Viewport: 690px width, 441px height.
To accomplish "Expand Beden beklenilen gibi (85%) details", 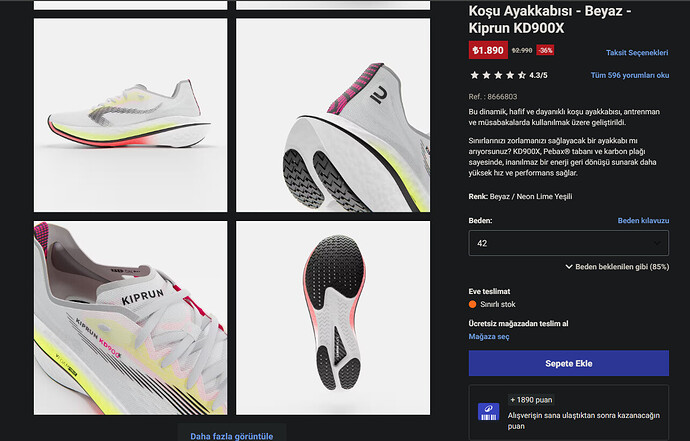I will point(617,267).
